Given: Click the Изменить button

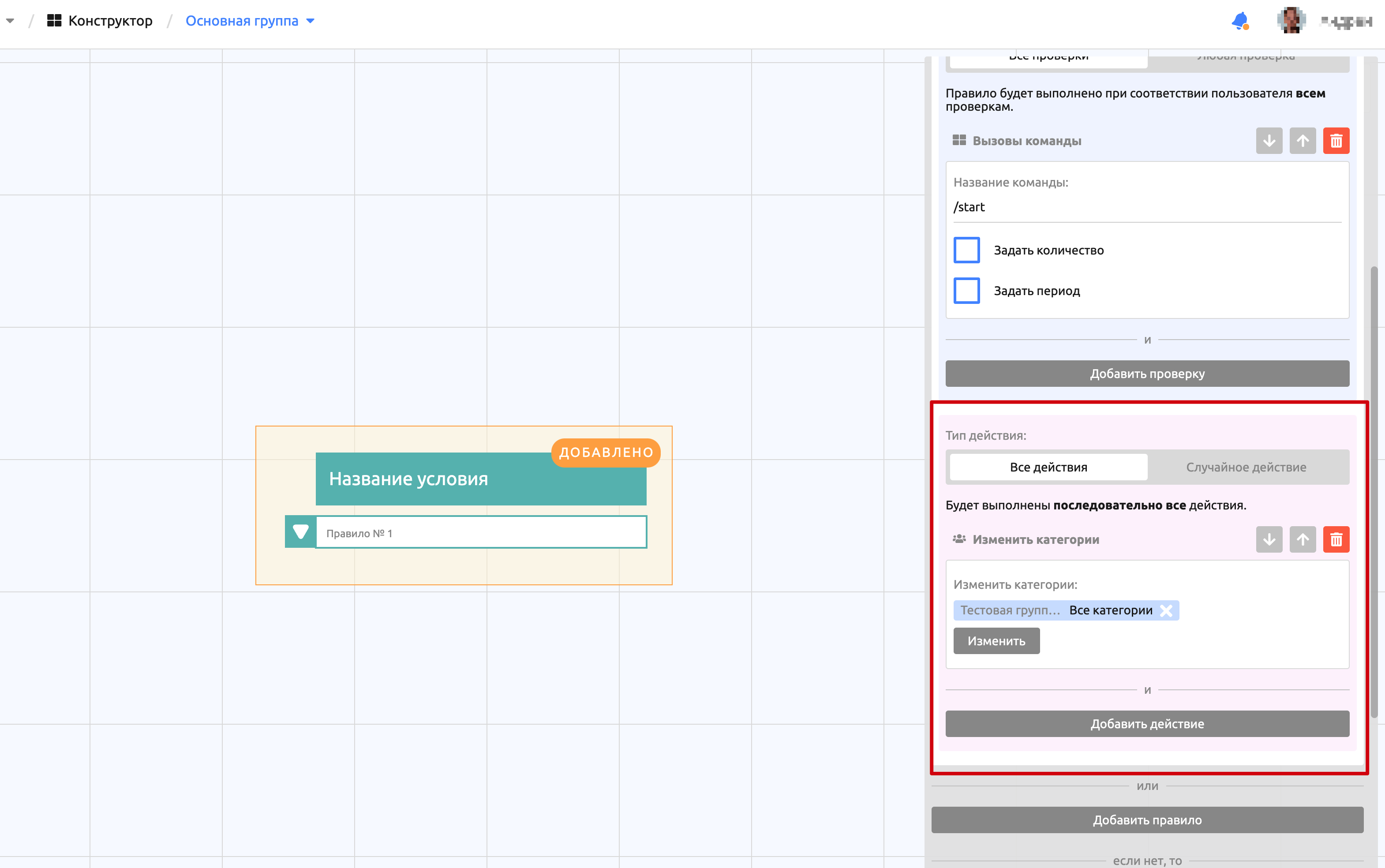Looking at the screenshot, I should tap(996, 641).
